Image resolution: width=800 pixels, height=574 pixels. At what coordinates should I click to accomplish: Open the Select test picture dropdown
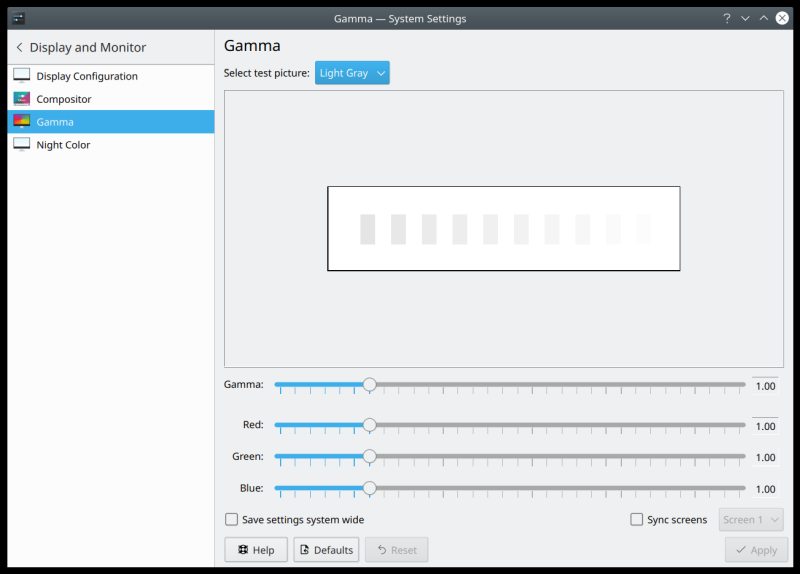tap(352, 73)
